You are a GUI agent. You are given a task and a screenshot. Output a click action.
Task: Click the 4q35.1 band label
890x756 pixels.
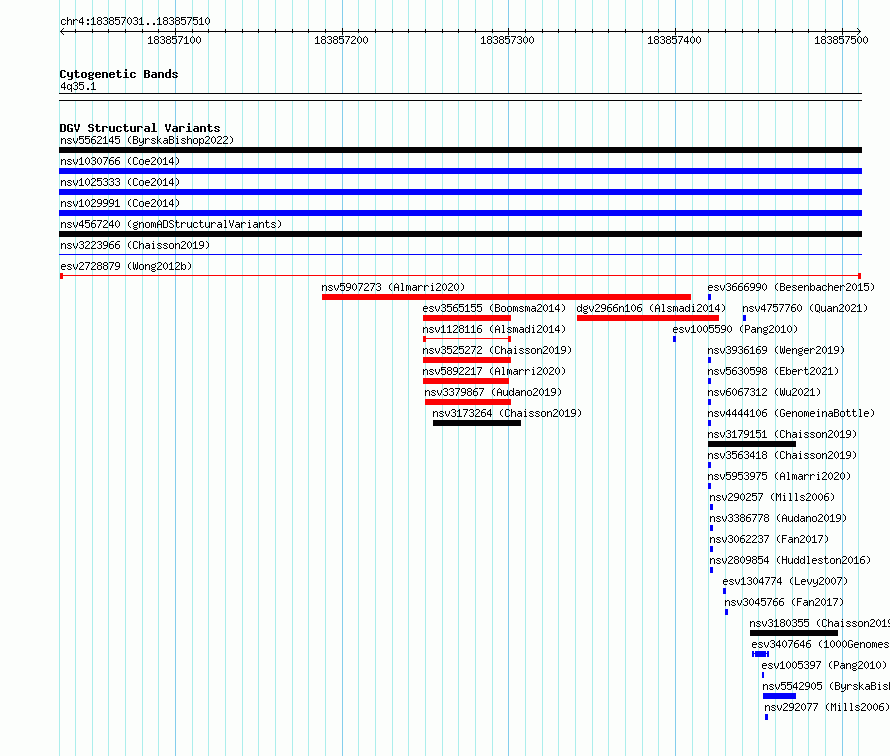pos(78,86)
